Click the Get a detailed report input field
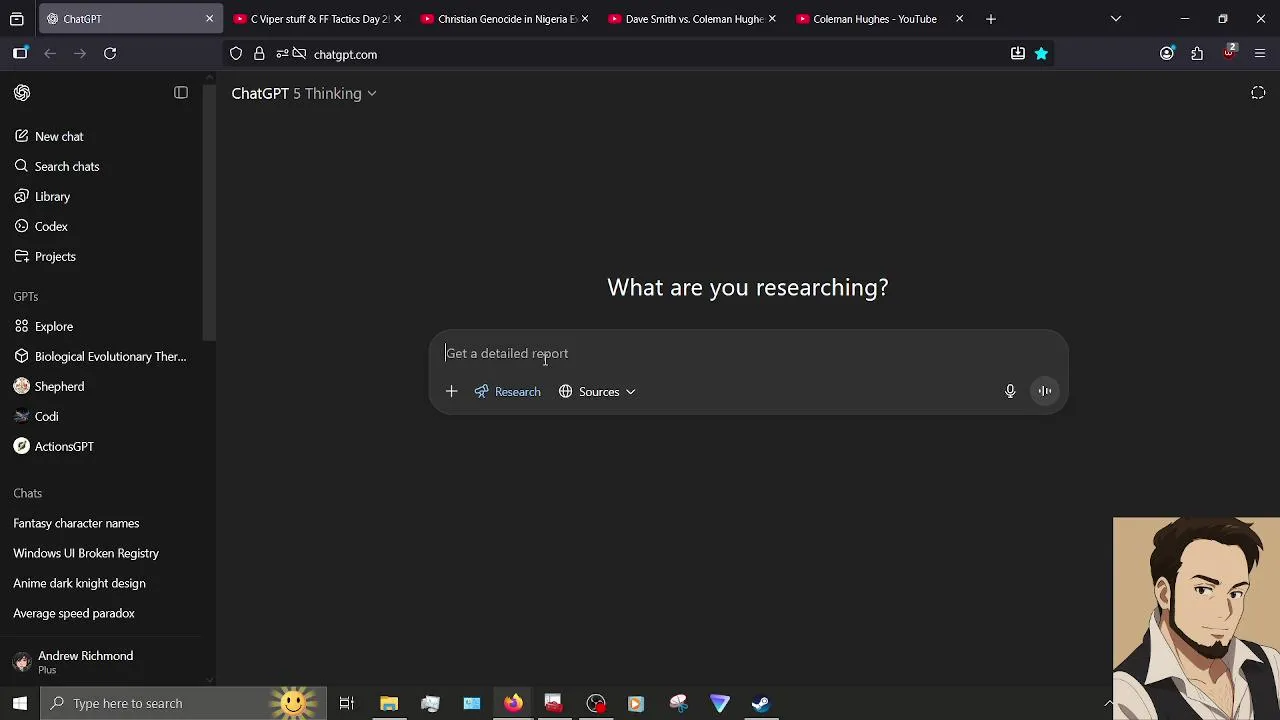This screenshot has width=1280, height=720. 748,354
